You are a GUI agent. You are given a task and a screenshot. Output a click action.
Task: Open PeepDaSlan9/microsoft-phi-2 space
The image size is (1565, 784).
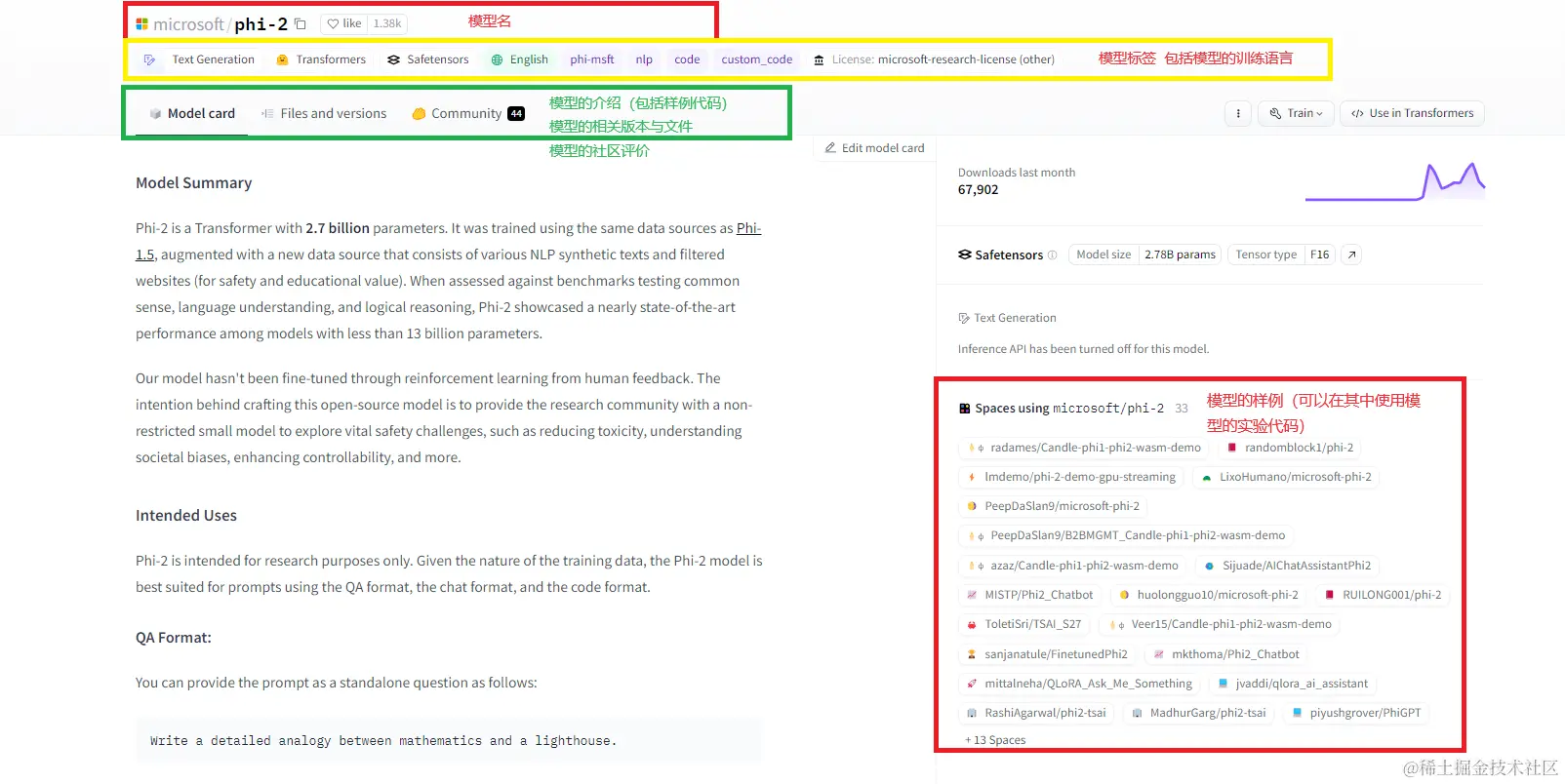[1052, 506]
